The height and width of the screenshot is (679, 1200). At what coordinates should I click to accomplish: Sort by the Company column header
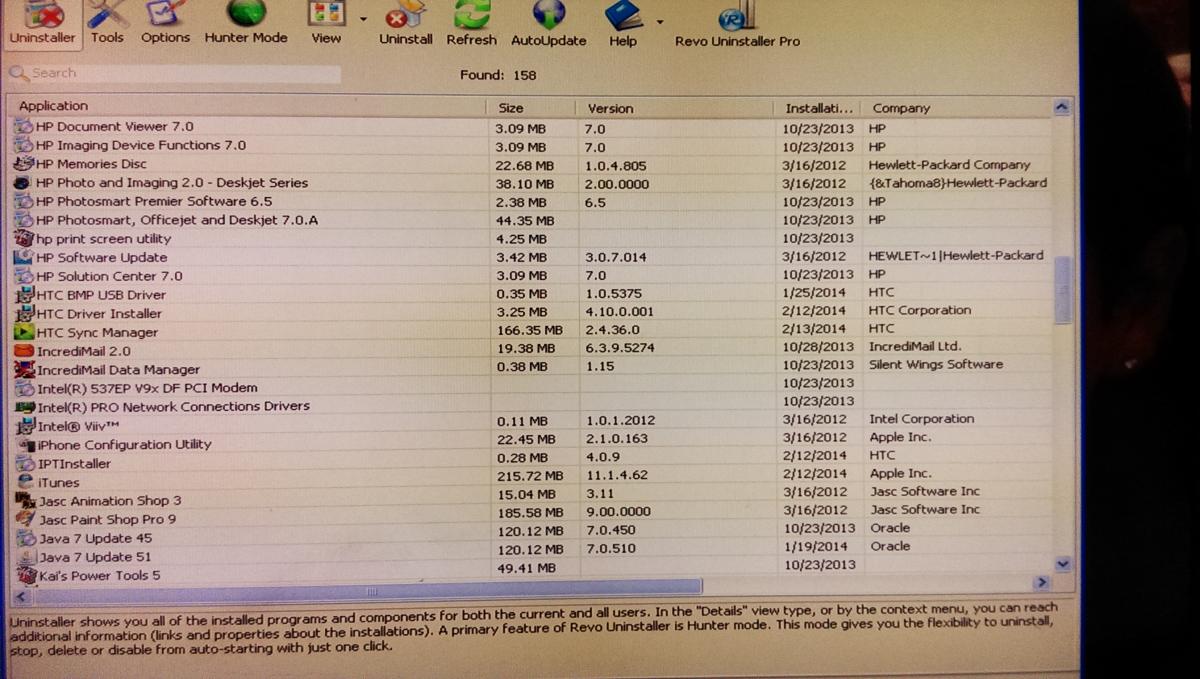pyautogui.click(x=955, y=108)
